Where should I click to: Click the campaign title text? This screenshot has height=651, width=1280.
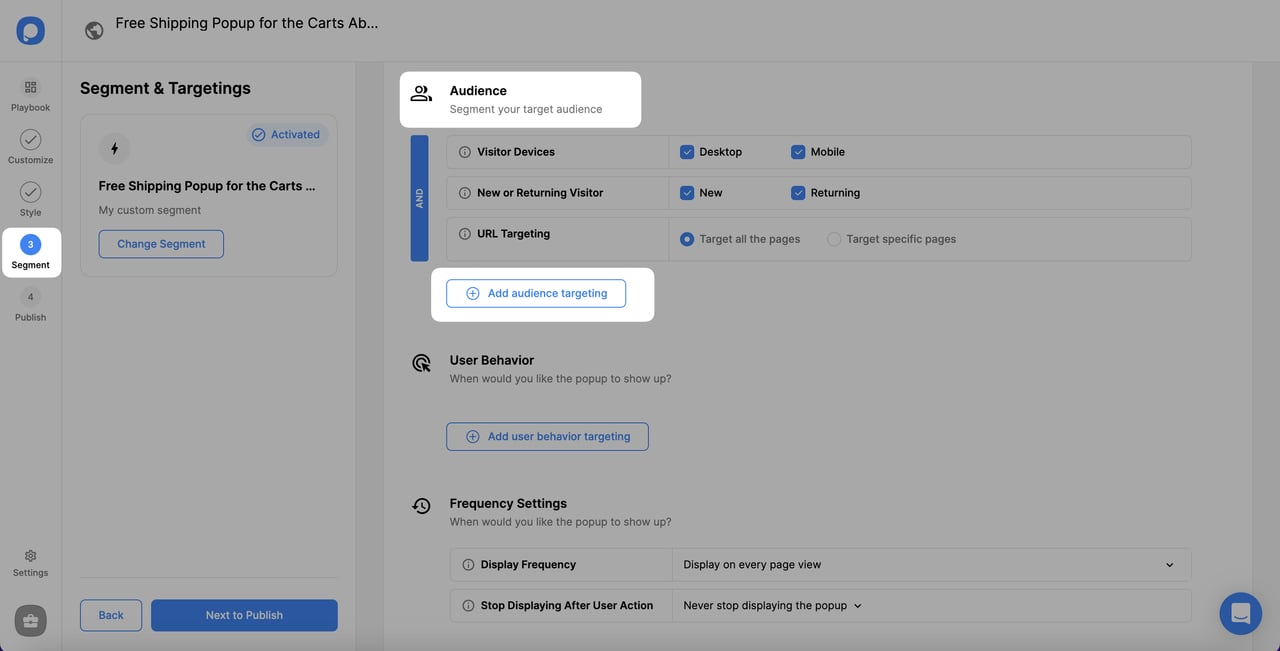click(247, 22)
